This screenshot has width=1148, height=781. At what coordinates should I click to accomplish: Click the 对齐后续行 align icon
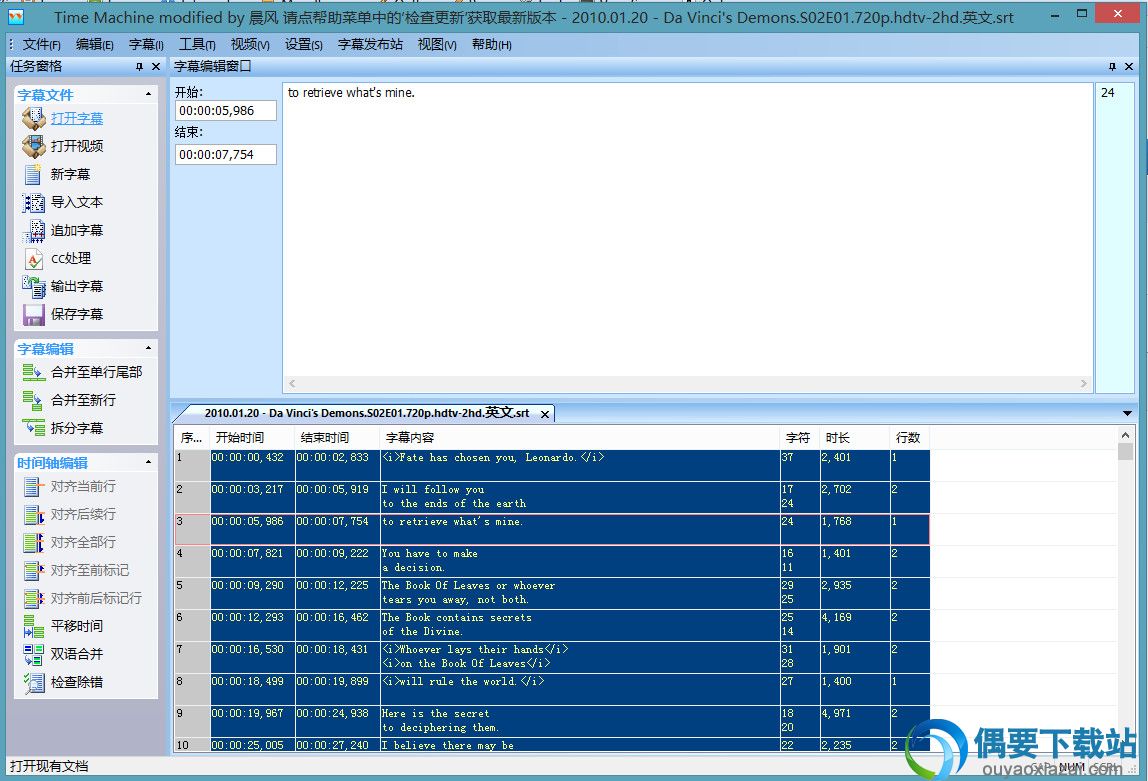[x=34, y=515]
